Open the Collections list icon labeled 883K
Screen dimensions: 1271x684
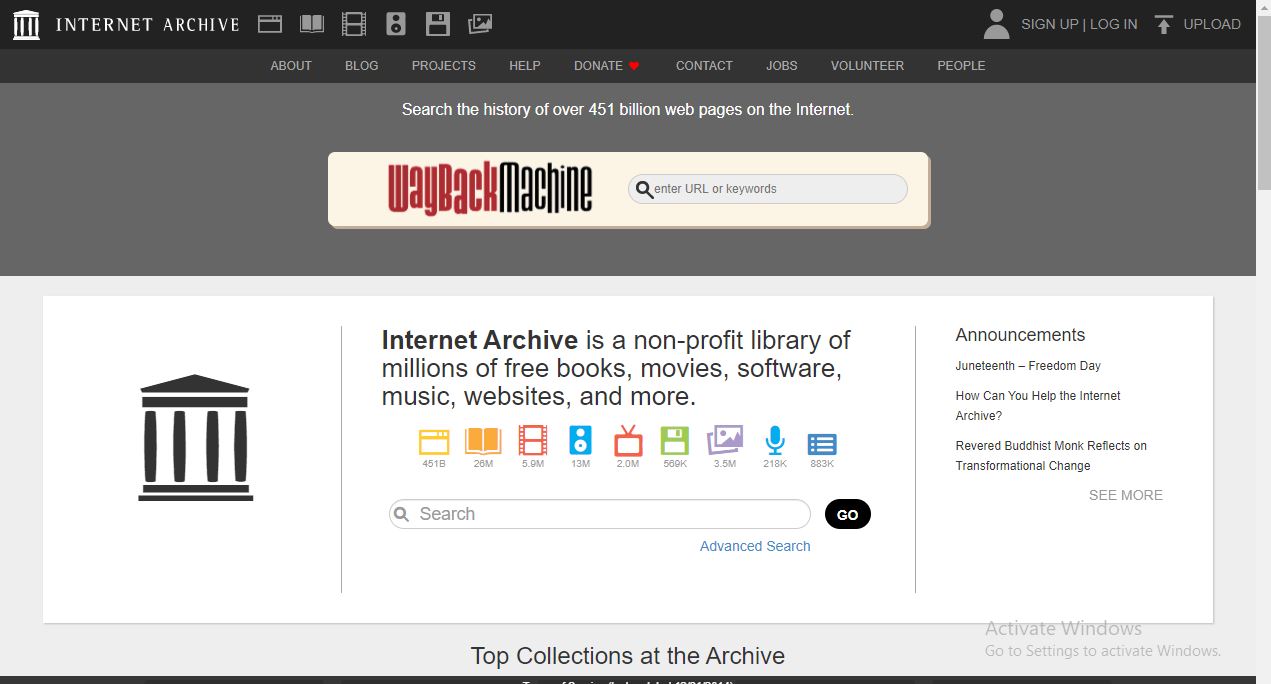[822, 444]
